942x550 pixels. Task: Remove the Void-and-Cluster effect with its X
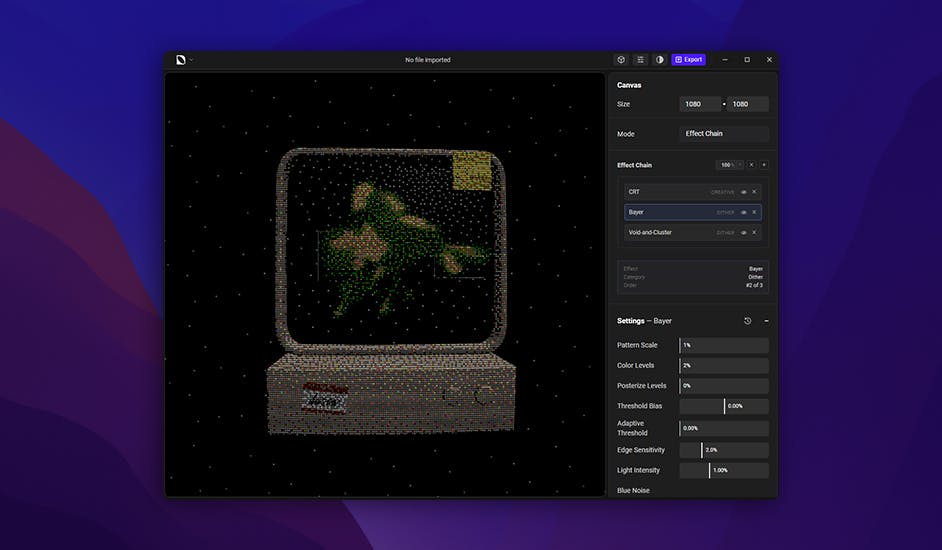(x=754, y=232)
